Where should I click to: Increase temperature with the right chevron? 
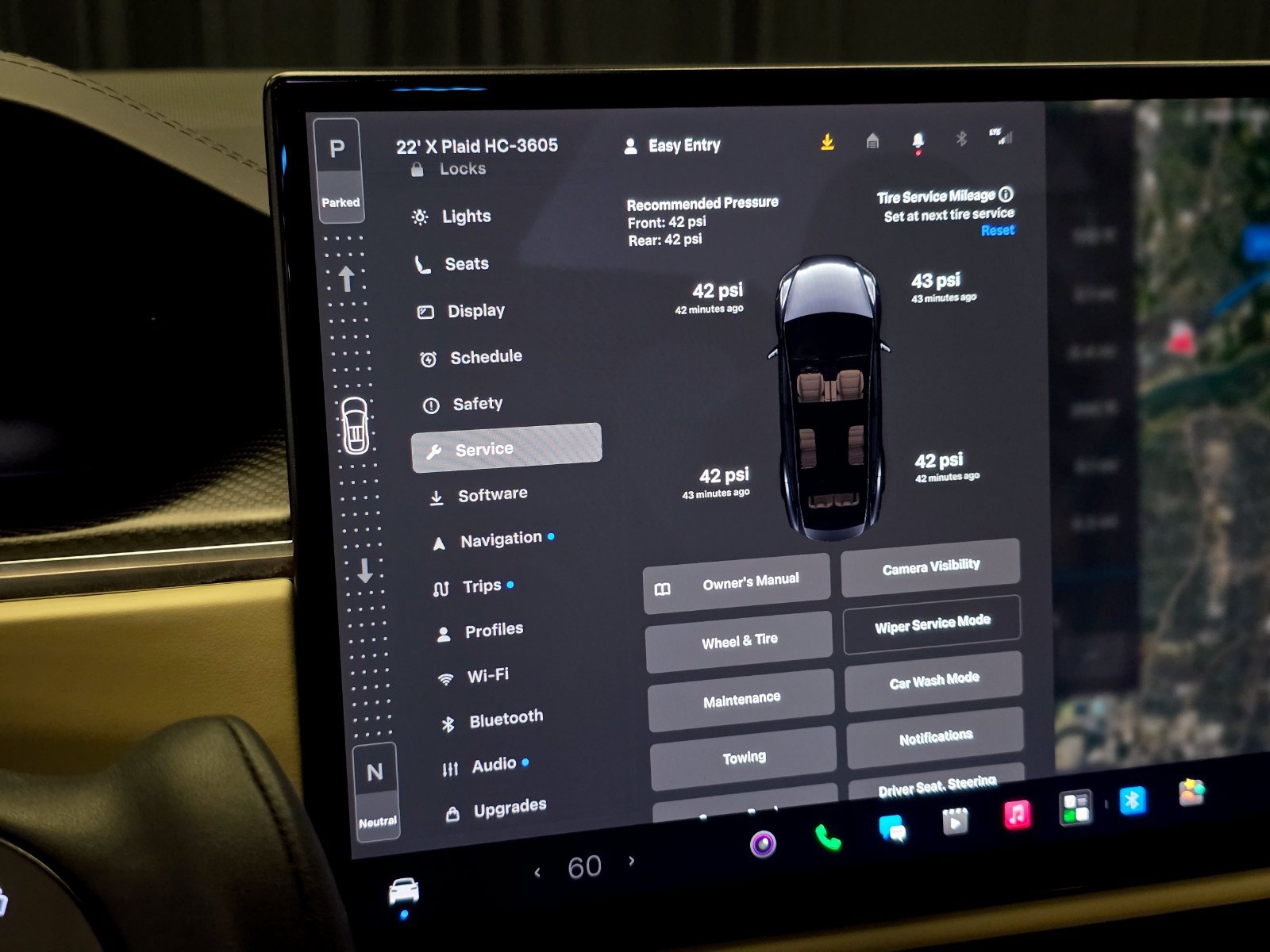(x=631, y=861)
